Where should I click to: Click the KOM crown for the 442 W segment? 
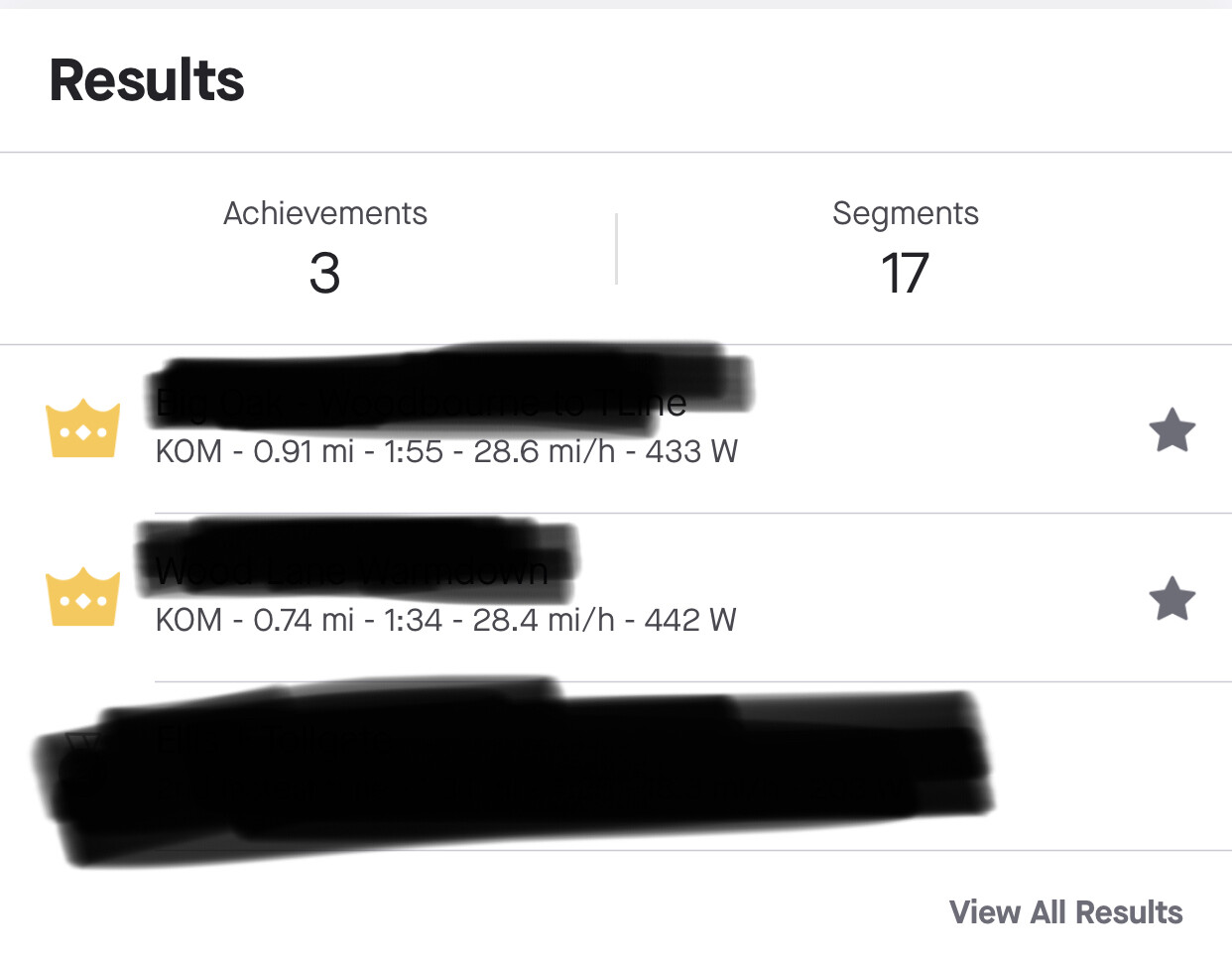coord(83,597)
